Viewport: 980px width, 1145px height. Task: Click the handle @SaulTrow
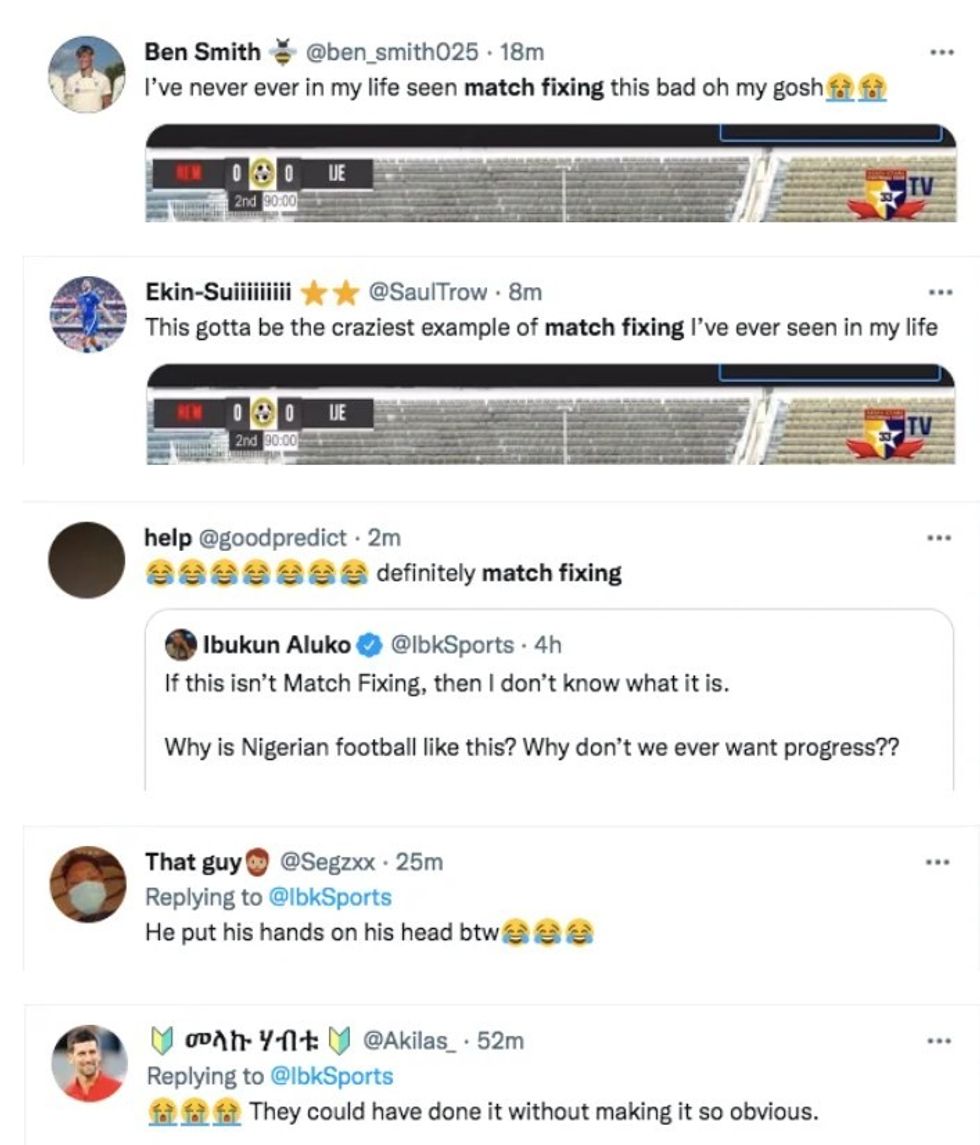click(x=425, y=290)
